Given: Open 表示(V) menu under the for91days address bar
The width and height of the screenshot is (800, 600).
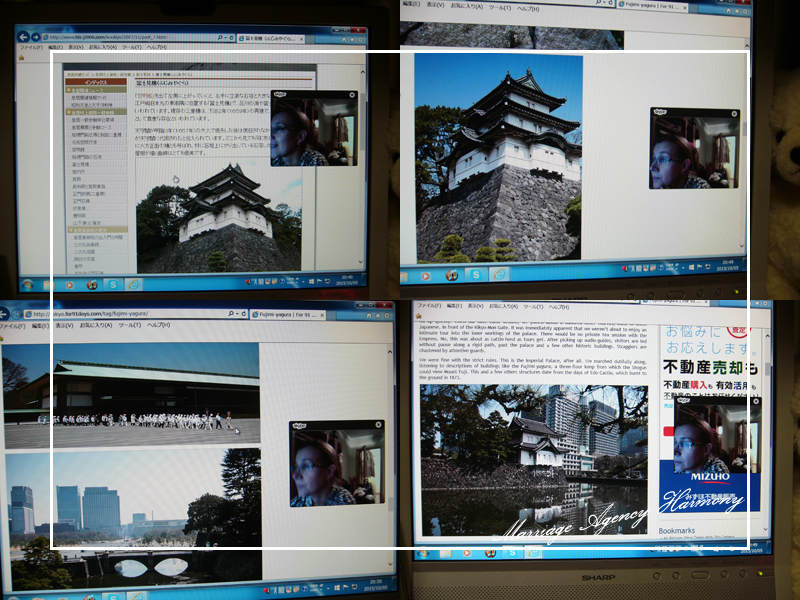Looking at the screenshot, I should pyautogui.click(x=64, y=325).
